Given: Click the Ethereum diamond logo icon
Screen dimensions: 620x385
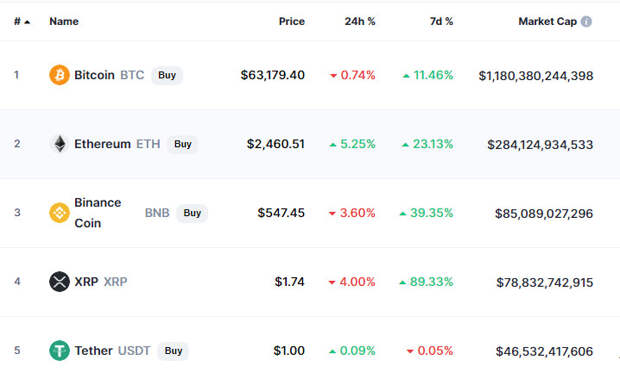Looking at the screenshot, I should point(60,143).
